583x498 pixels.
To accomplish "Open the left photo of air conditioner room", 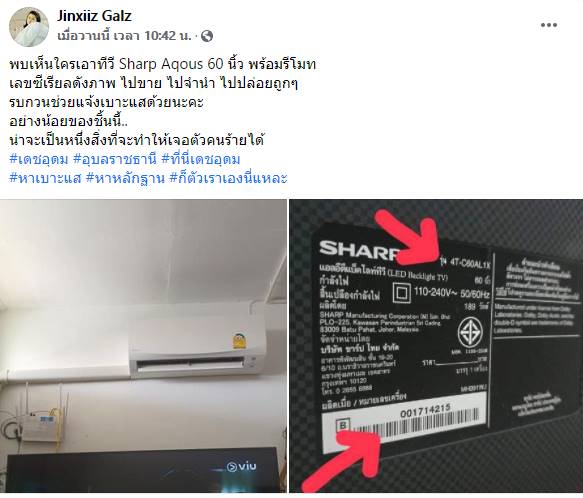I will 143,346.
